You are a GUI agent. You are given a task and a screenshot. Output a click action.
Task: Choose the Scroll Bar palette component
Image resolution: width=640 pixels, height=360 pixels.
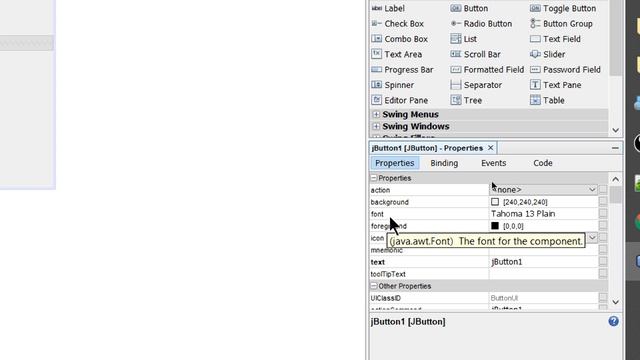point(475,54)
